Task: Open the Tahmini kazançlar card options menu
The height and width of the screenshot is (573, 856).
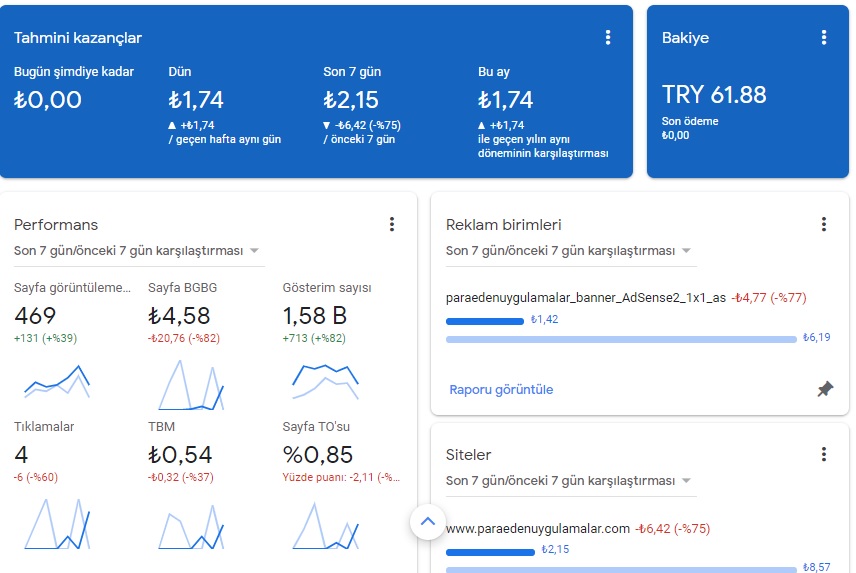Action: pos(608,38)
